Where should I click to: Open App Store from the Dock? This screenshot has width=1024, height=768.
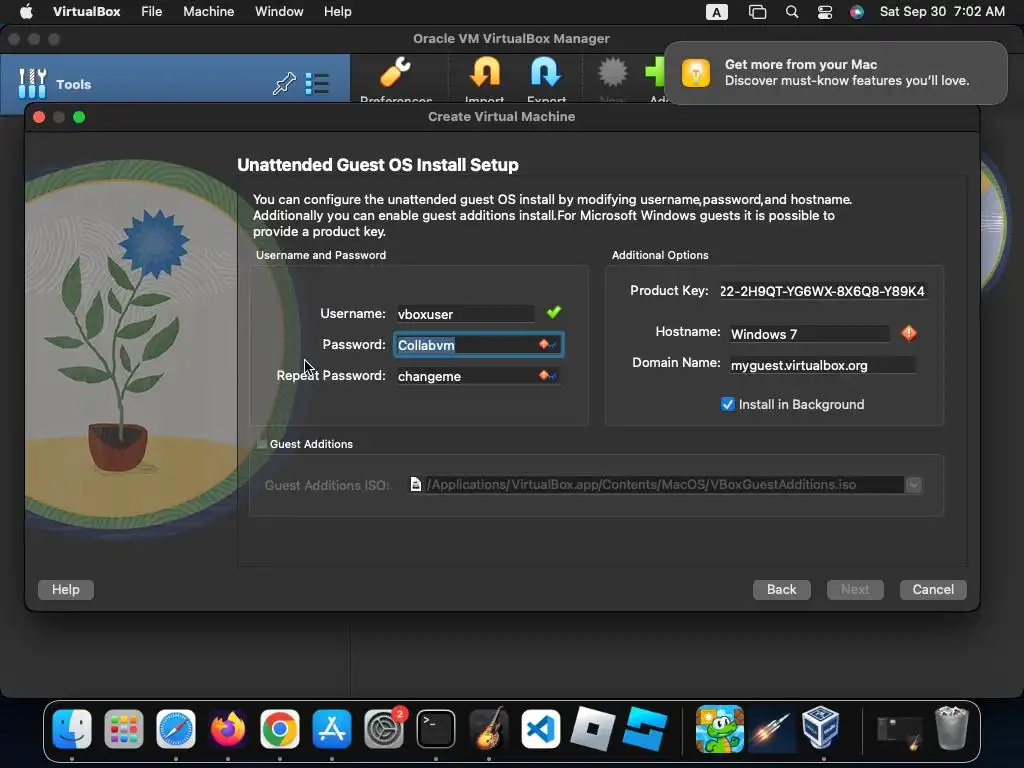[332, 728]
